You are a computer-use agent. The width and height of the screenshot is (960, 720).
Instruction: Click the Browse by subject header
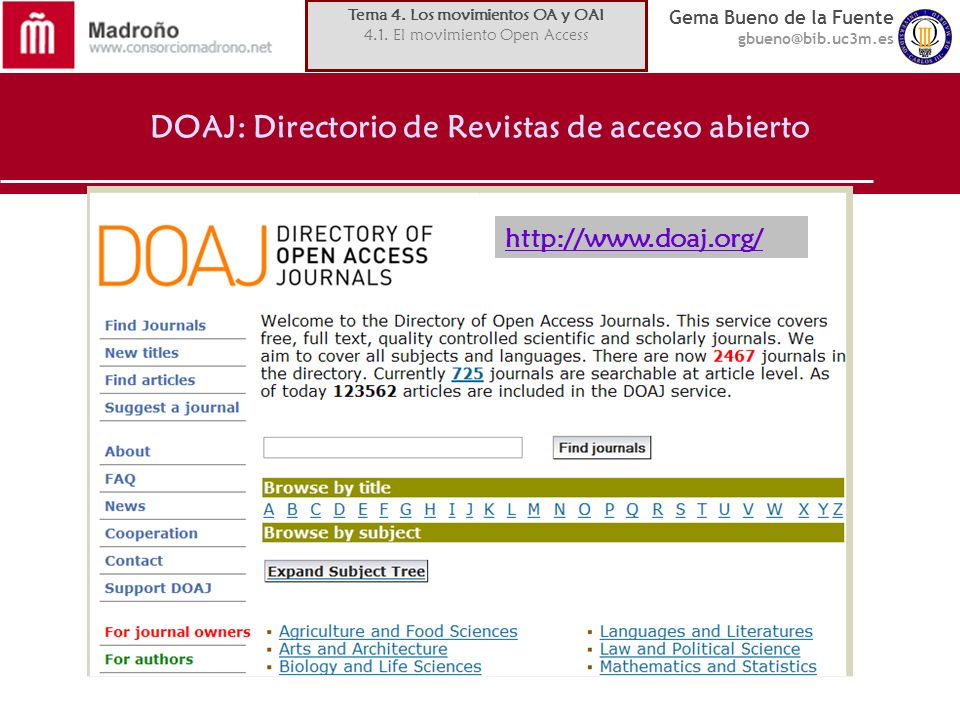[x=553, y=533]
